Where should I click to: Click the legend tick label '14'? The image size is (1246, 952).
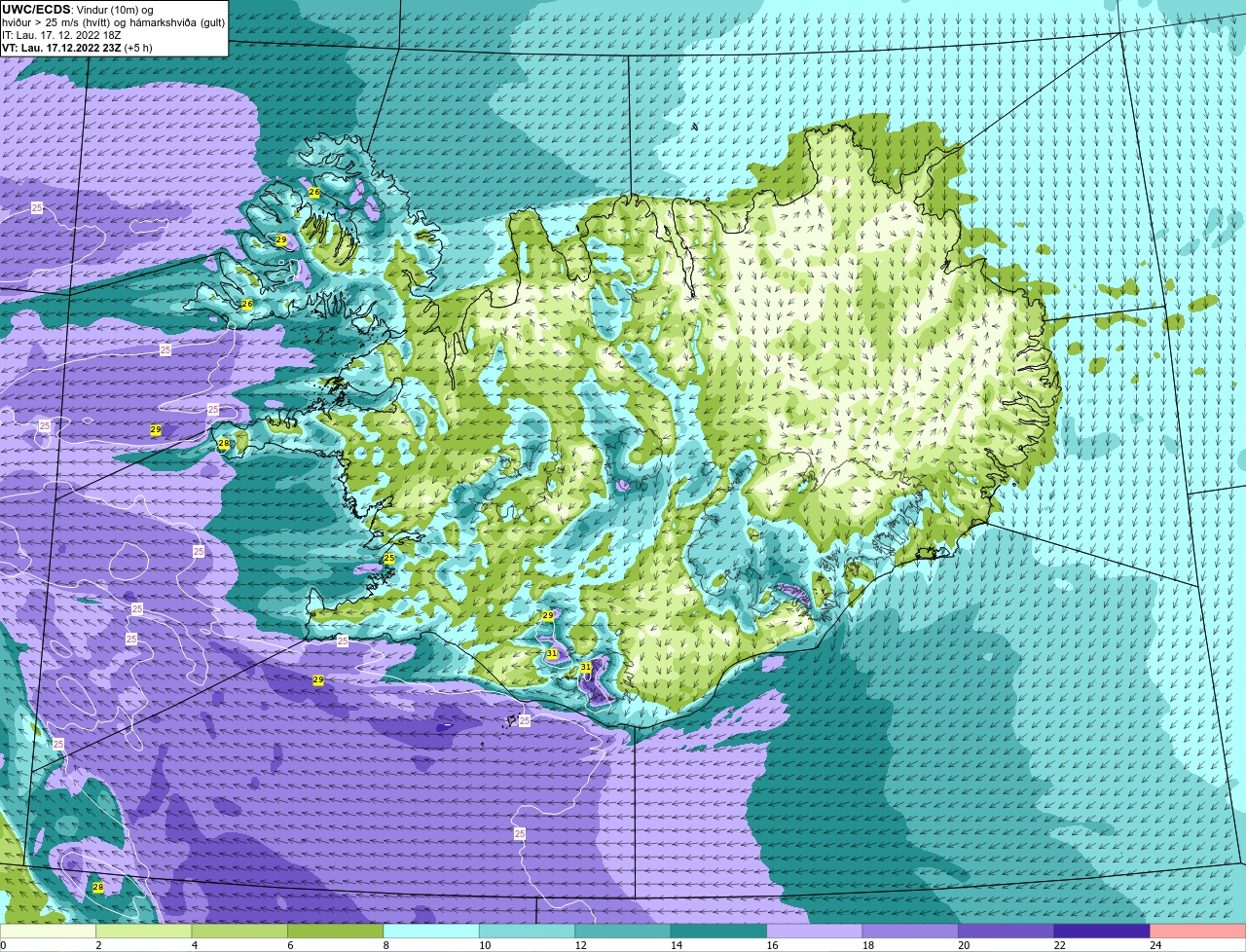(x=676, y=945)
